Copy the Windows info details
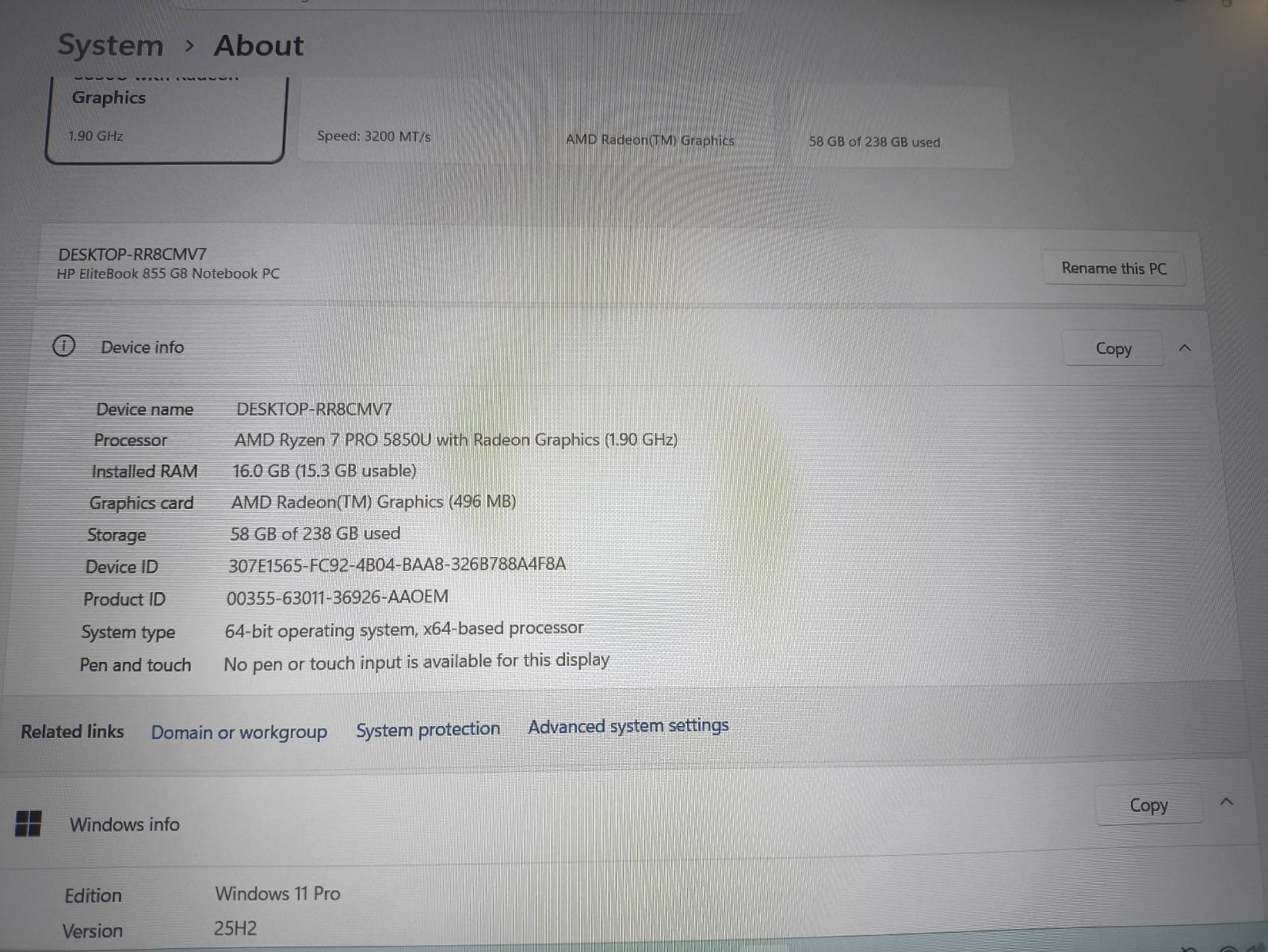Viewport: 1268px width, 952px height. (1148, 805)
